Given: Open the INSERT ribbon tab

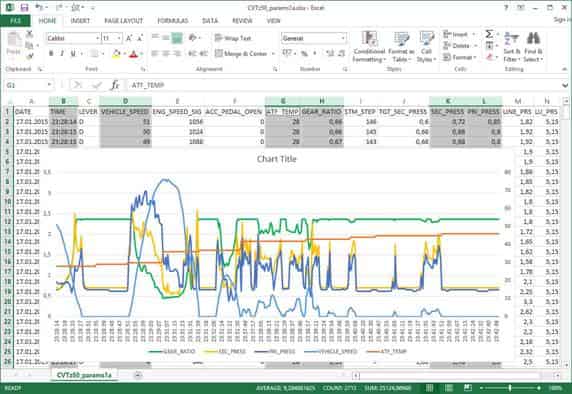Looking at the screenshot, I should 80,21.
